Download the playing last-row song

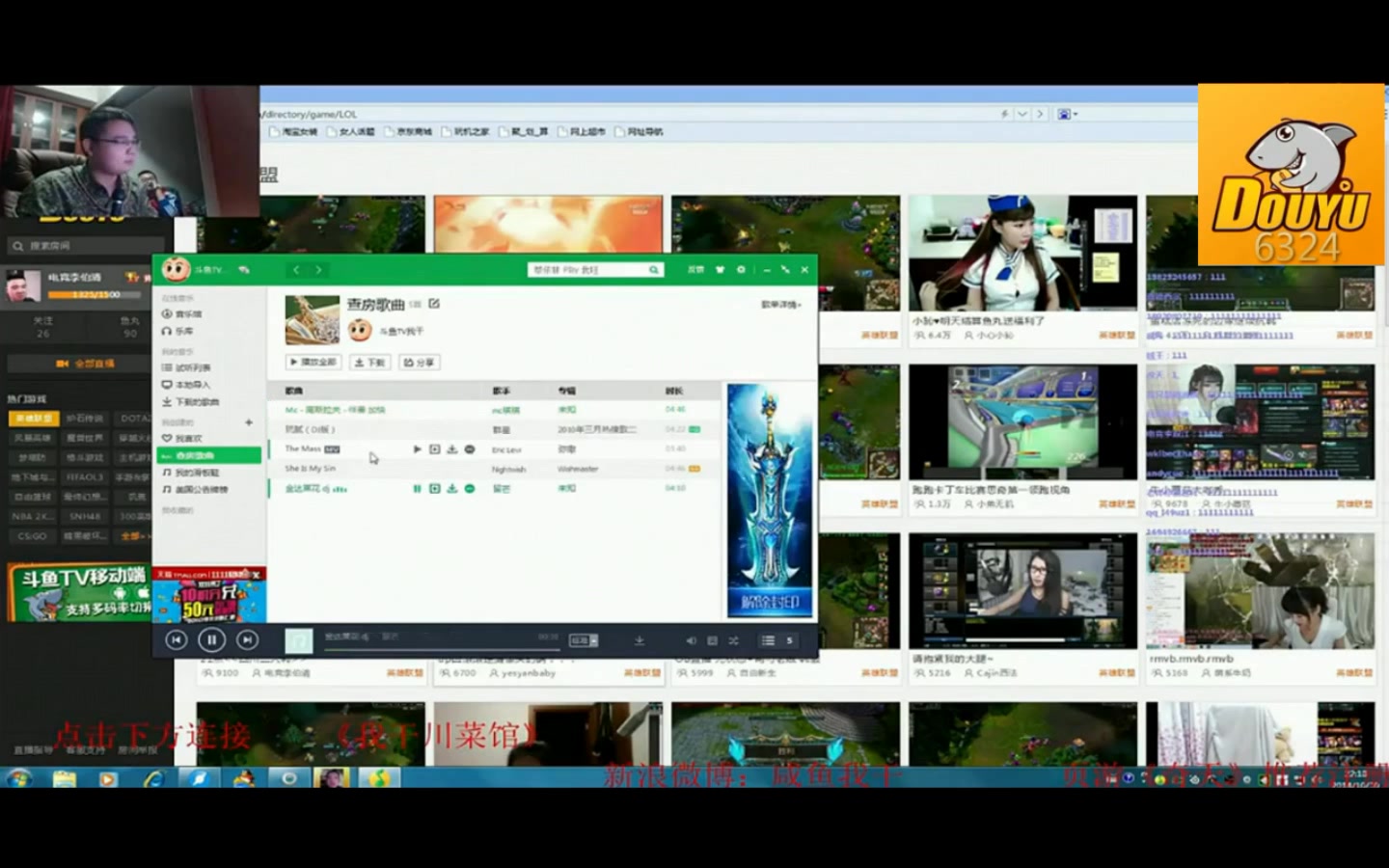click(451, 489)
